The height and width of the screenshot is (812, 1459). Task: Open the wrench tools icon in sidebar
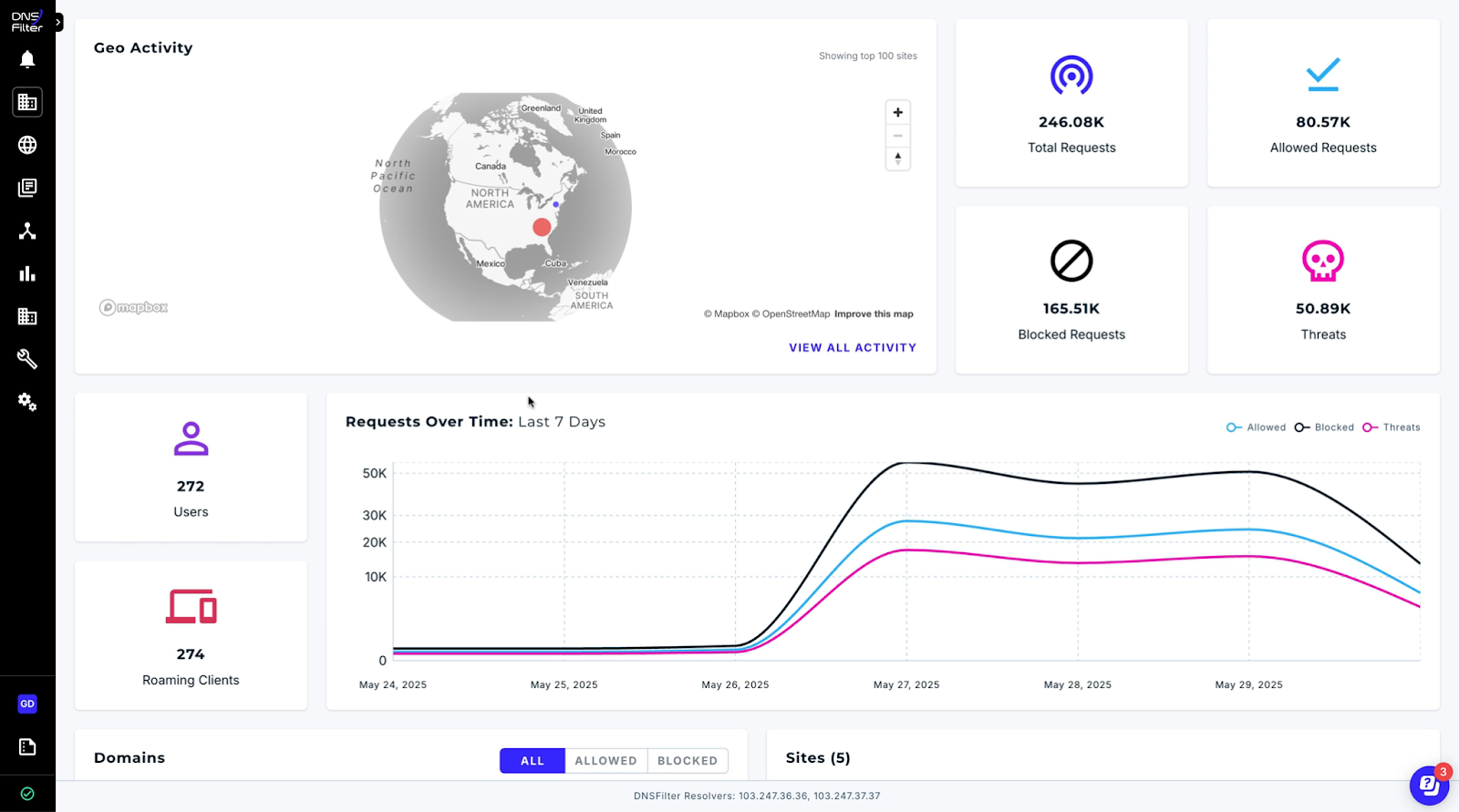(x=27, y=359)
